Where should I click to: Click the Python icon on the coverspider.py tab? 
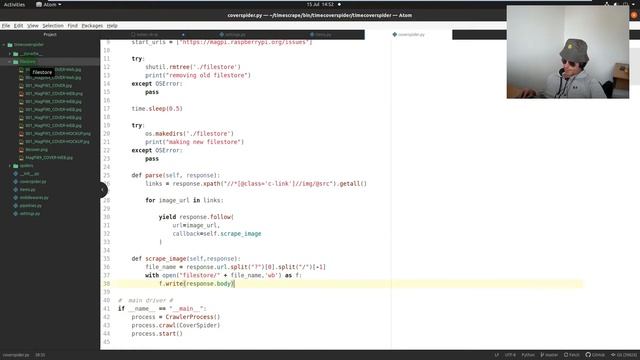[x=395, y=35]
